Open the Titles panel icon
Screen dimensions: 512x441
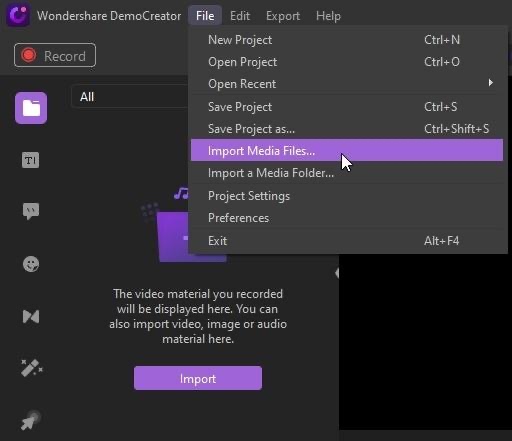(31, 160)
